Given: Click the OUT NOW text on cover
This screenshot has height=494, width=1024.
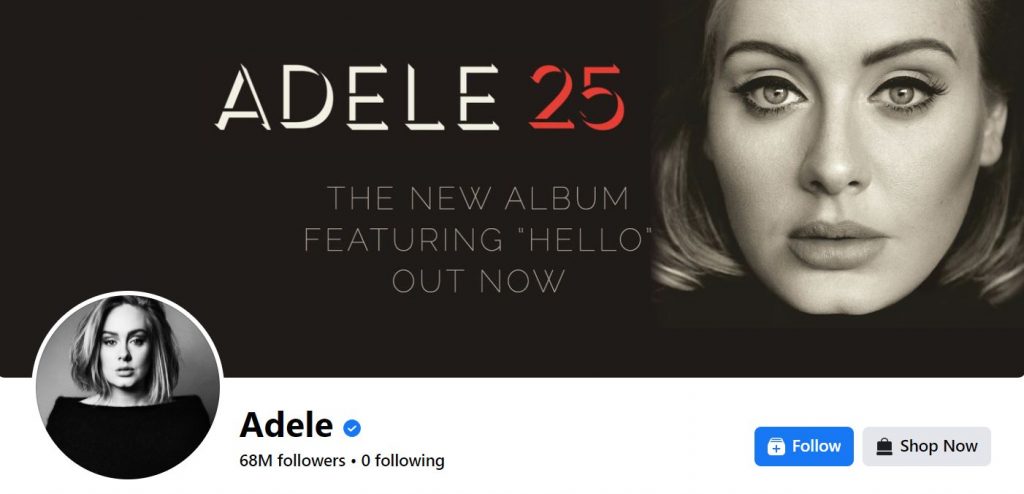Looking at the screenshot, I should click(x=479, y=281).
